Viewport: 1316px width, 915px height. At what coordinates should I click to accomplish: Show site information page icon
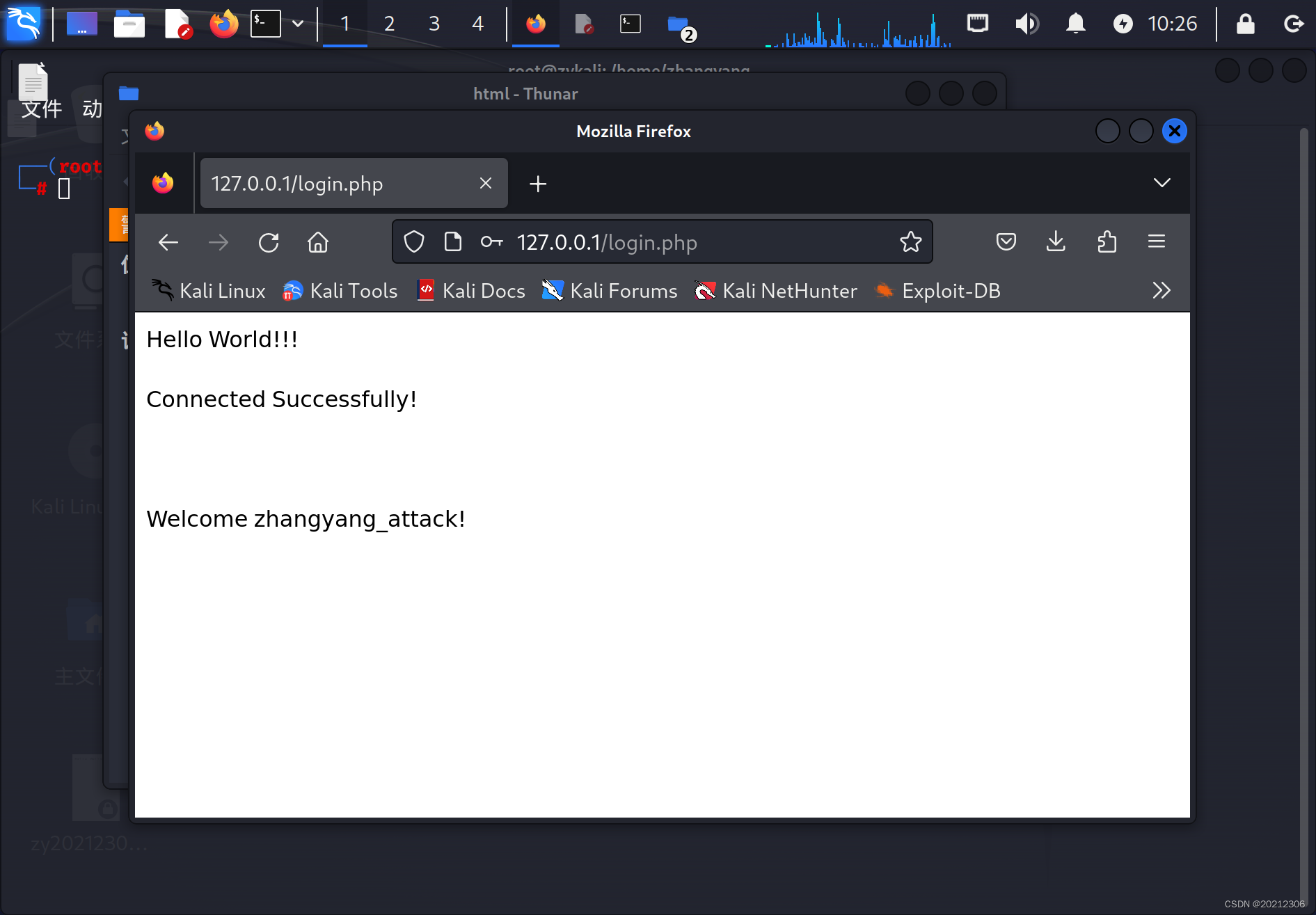point(452,242)
